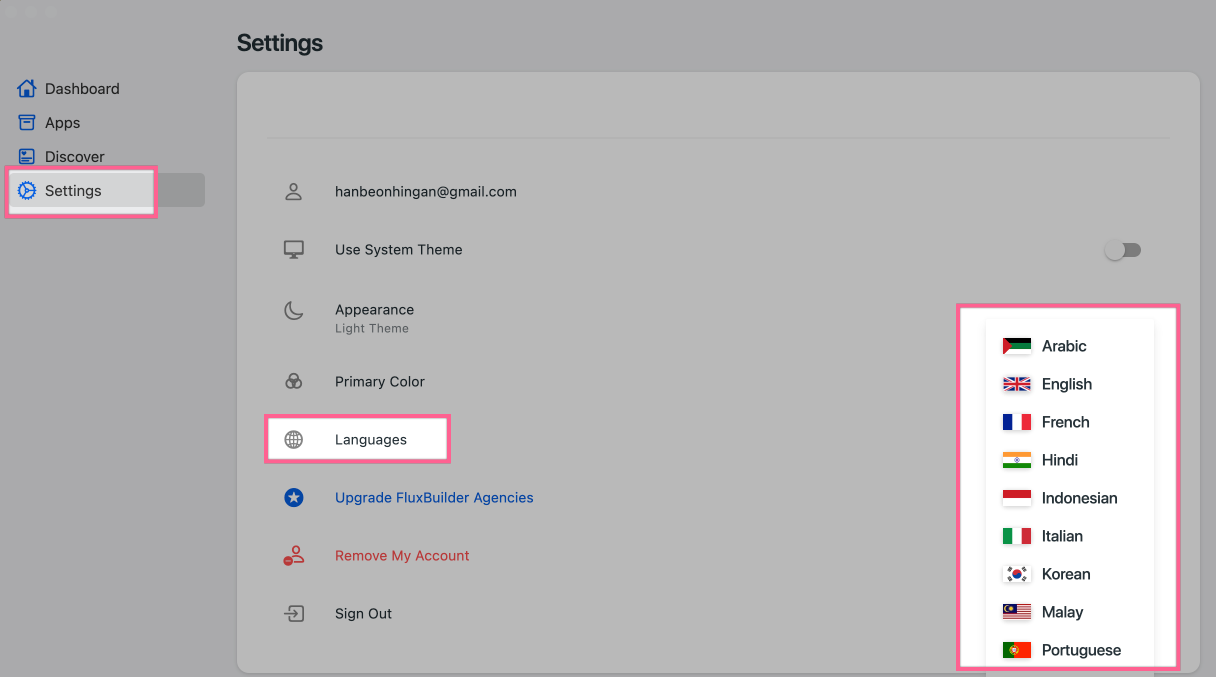Pick Korean from the language menu
Image resolution: width=1216 pixels, height=677 pixels.
pos(1065,574)
